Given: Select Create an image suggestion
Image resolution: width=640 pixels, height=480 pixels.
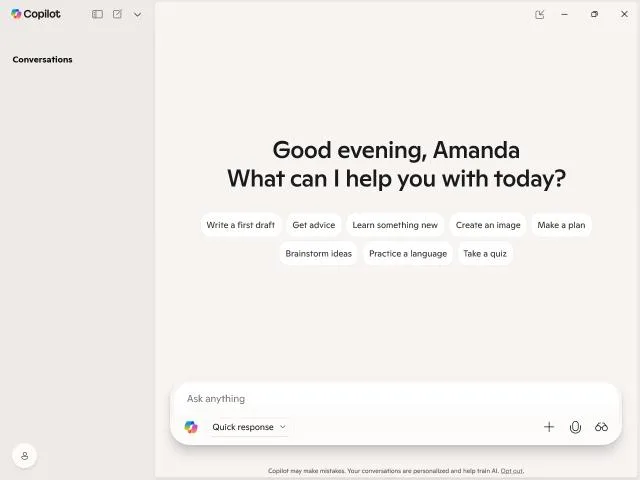Looking at the screenshot, I should (488, 225).
